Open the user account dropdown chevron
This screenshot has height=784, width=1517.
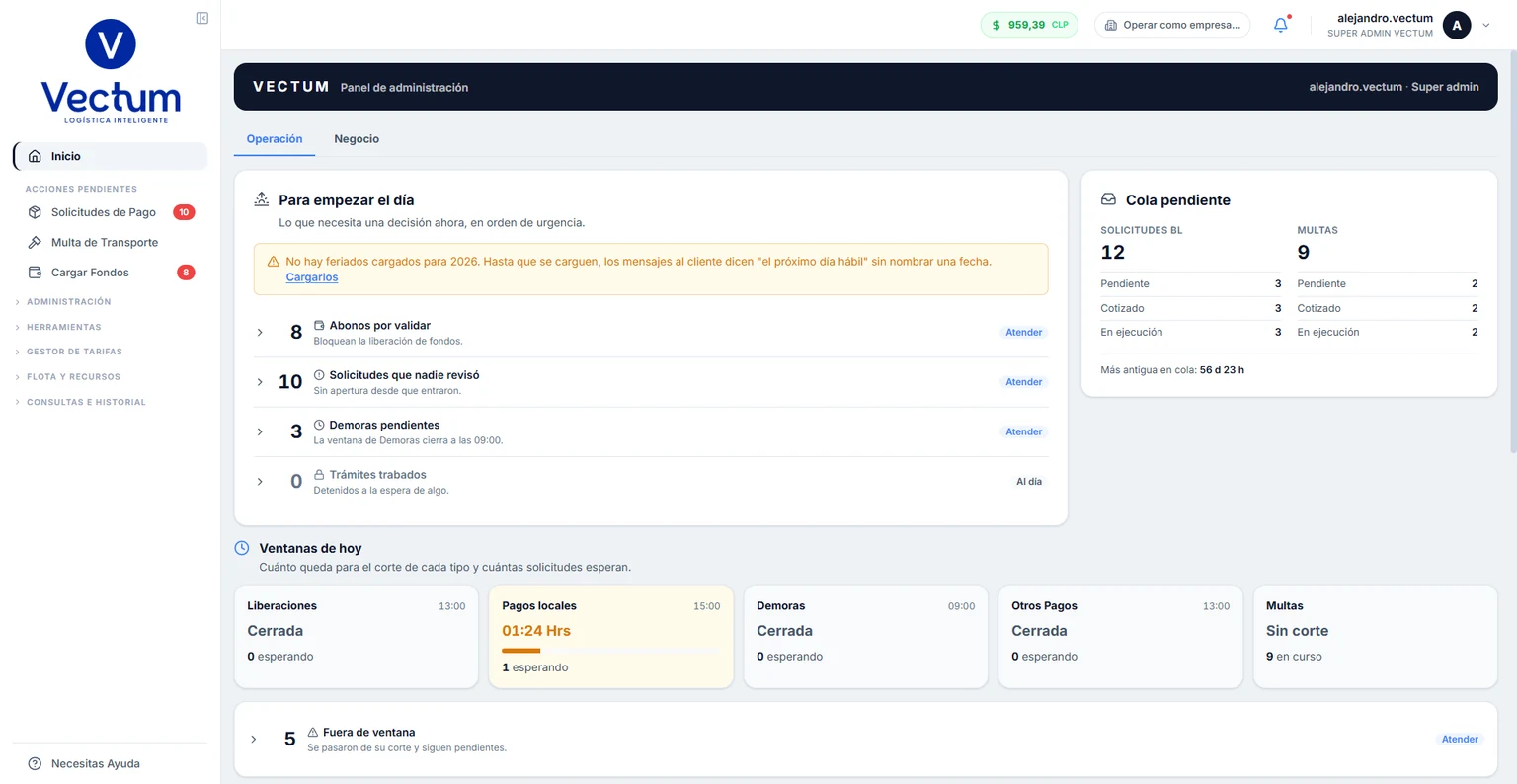(1486, 26)
